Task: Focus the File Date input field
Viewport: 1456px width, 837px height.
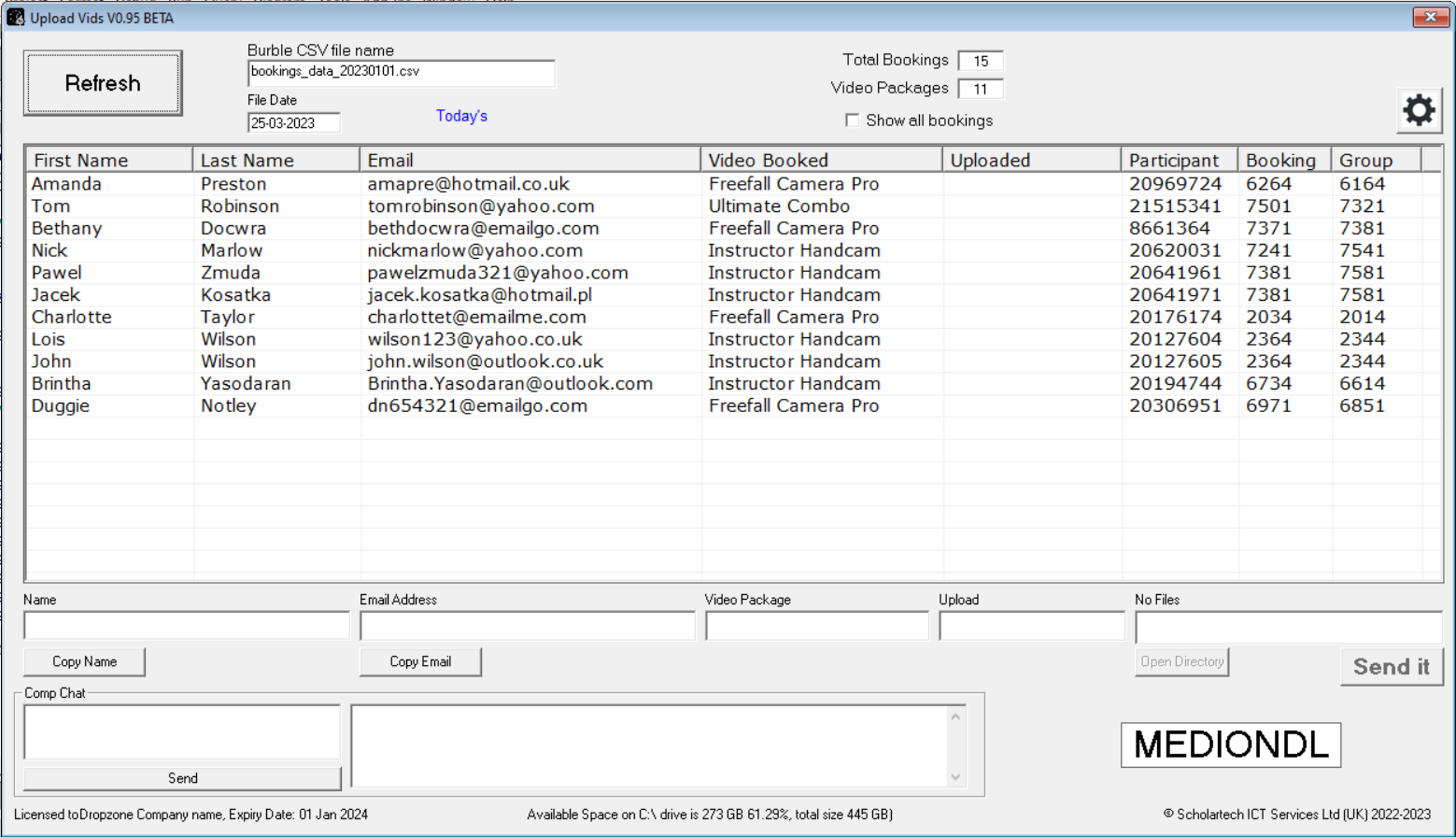Action: (x=293, y=123)
